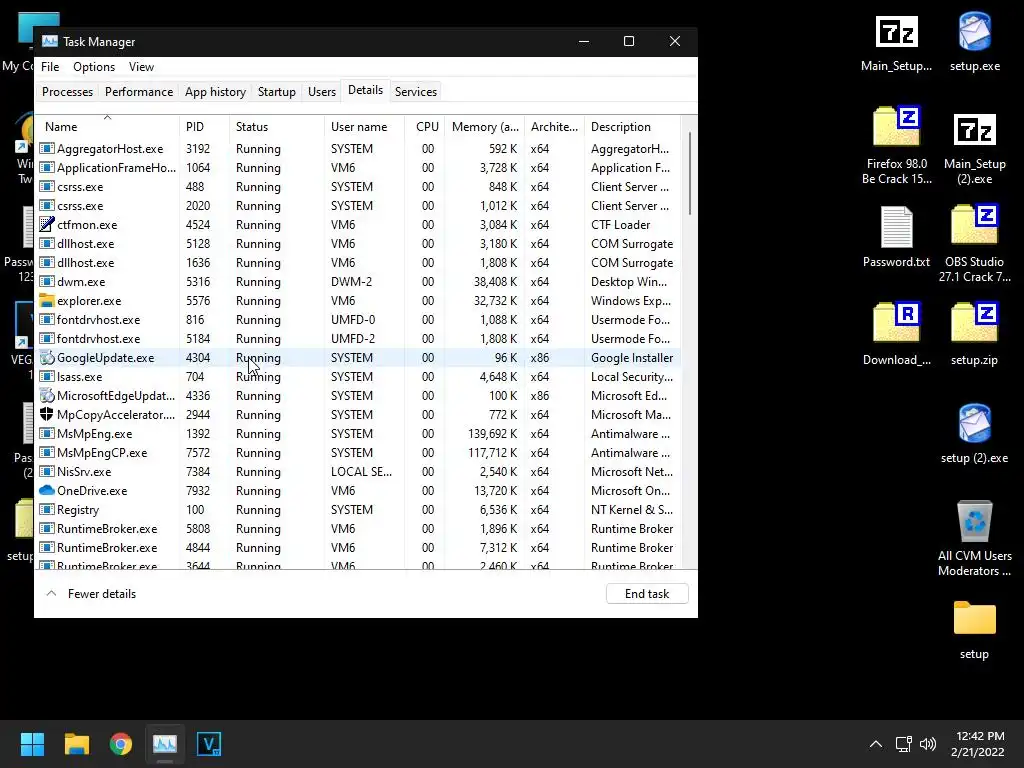Select csrss.exe with PID 488

point(358,187)
